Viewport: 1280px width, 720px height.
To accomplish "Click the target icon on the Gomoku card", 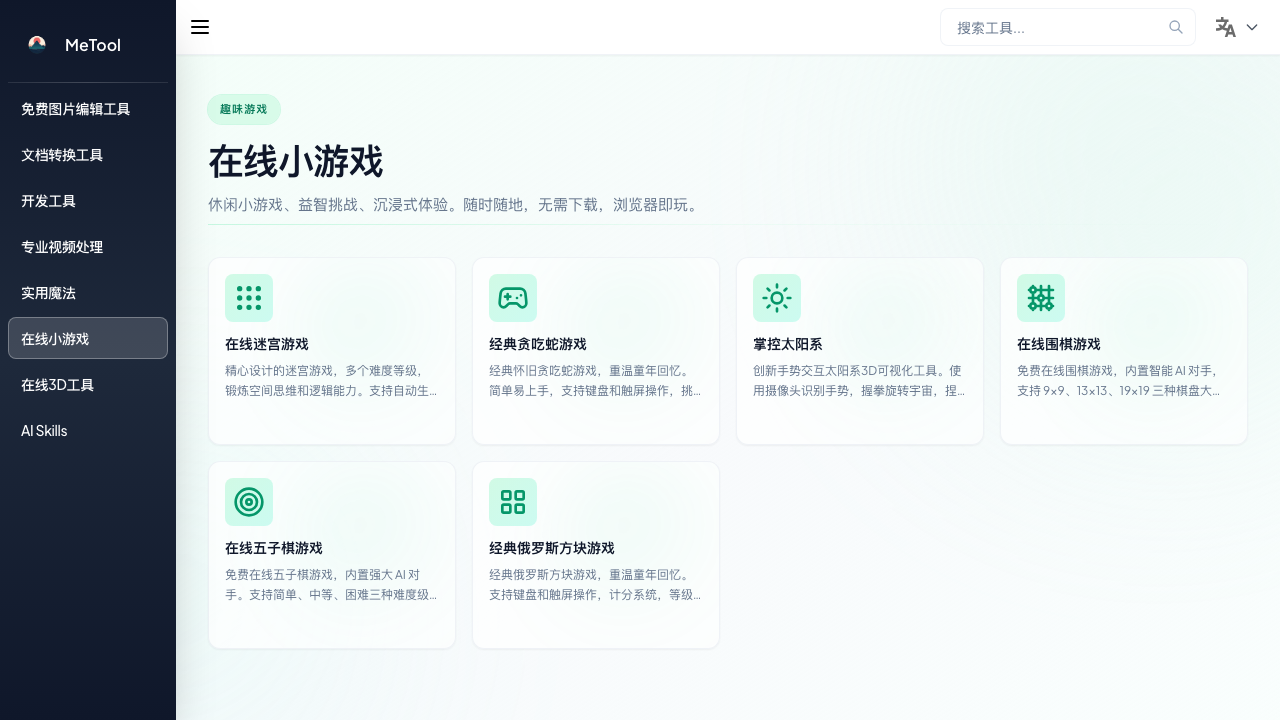I will pyautogui.click(x=249, y=502).
